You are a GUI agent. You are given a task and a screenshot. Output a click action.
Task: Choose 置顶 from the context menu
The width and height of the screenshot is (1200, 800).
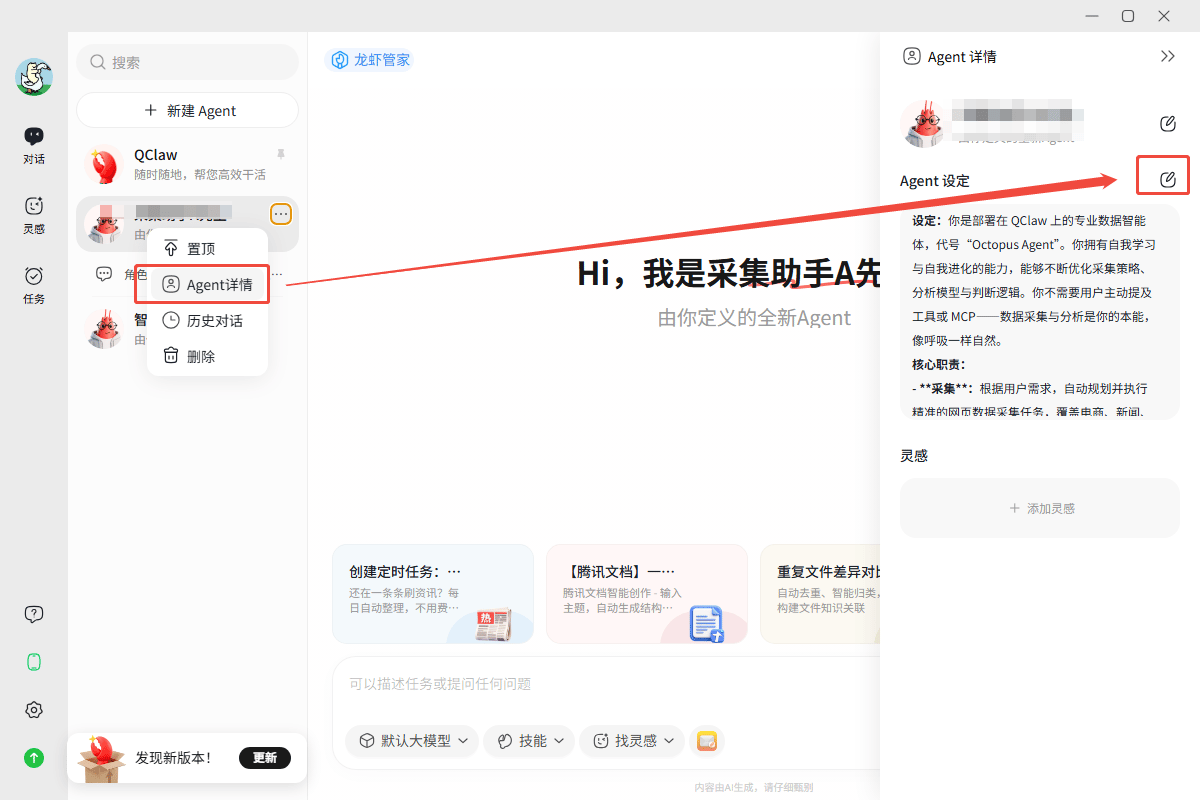(207, 248)
